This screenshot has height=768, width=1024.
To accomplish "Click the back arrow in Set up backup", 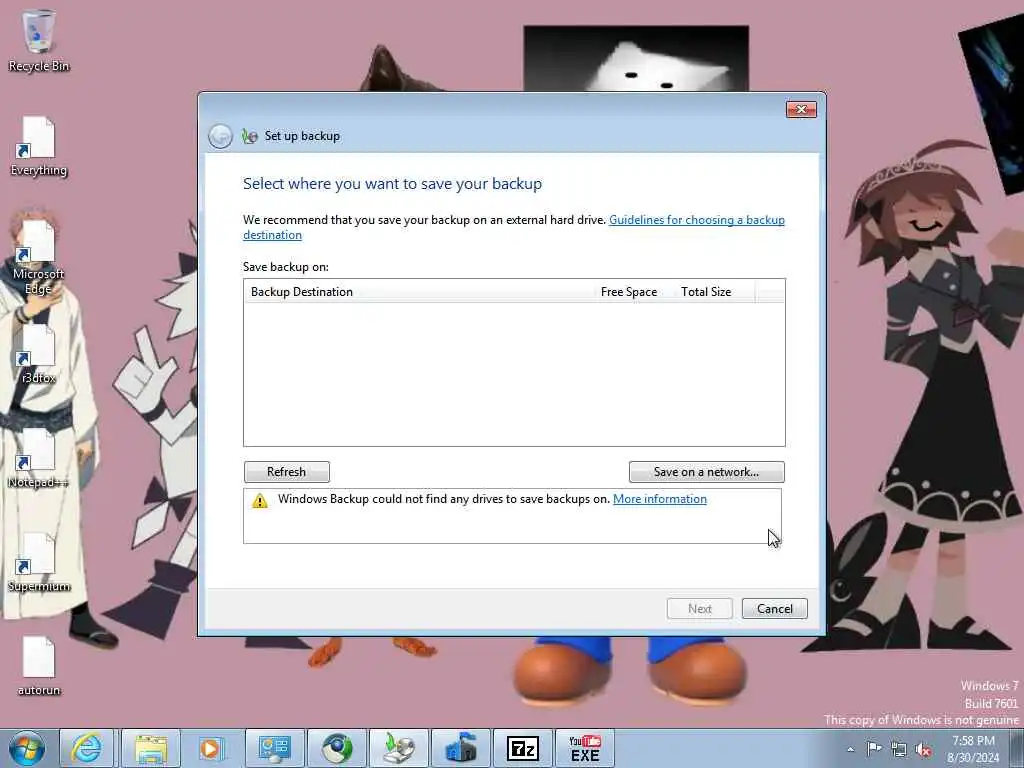I will 220,136.
